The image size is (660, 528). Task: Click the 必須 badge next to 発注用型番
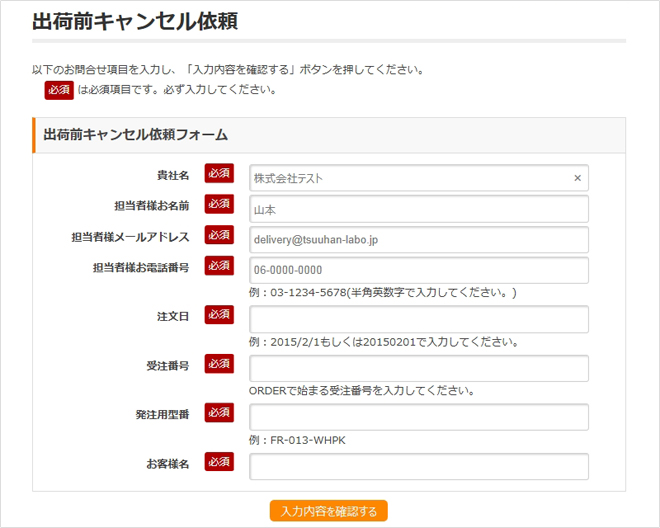coord(219,413)
